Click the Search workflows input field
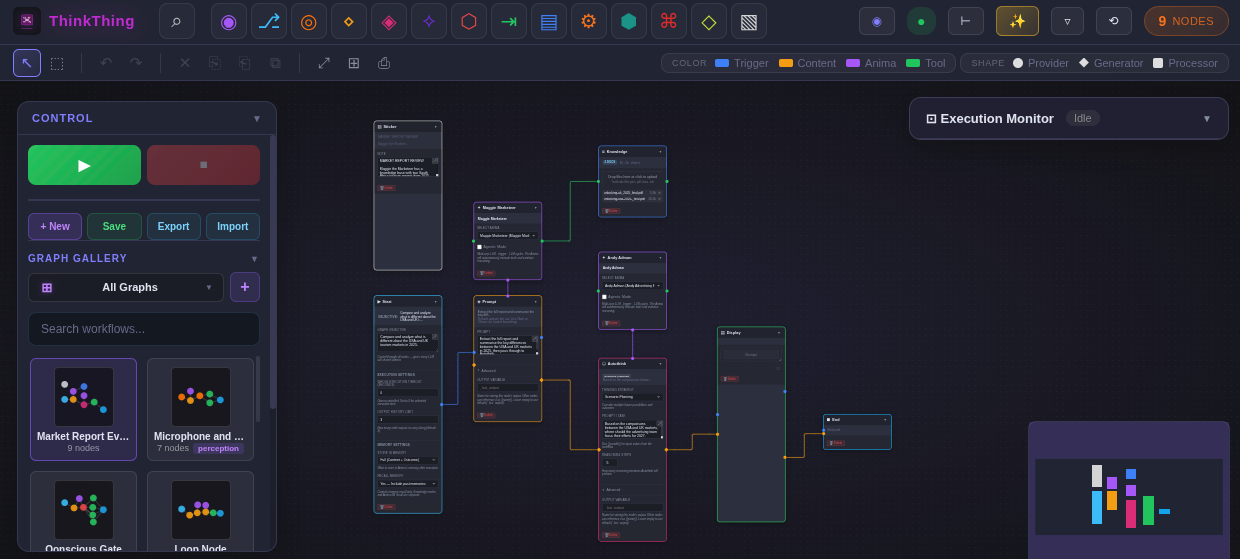Screen dimensions: 1240x559 pyautogui.click(x=144, y=329)
